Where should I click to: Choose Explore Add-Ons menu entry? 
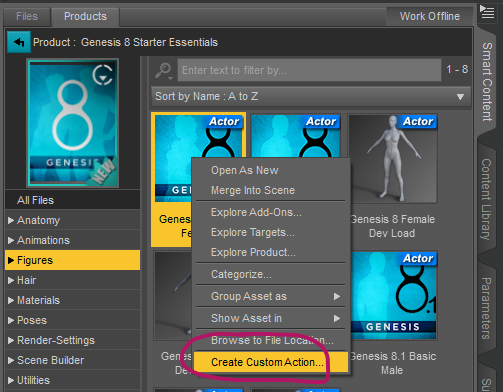(x=271, y=212)
